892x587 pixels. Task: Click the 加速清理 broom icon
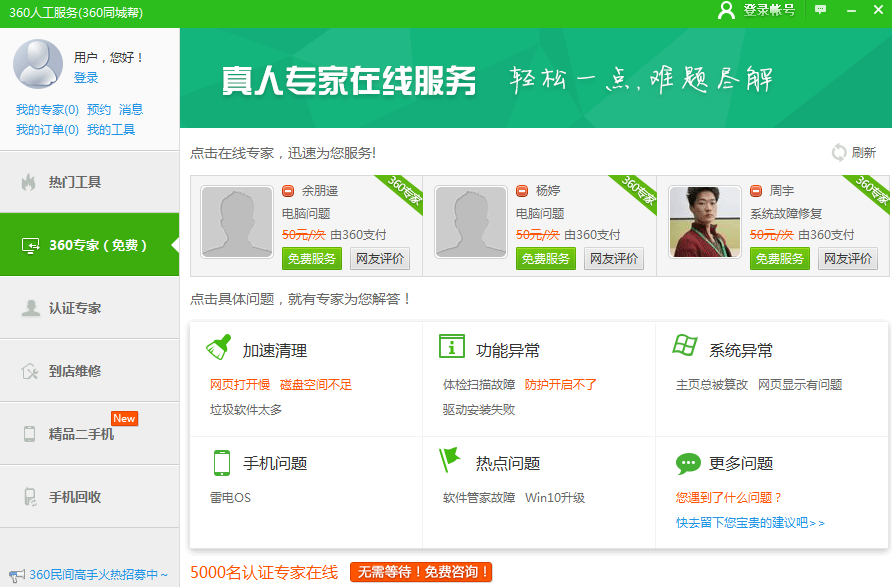click(x=218, y=347)
